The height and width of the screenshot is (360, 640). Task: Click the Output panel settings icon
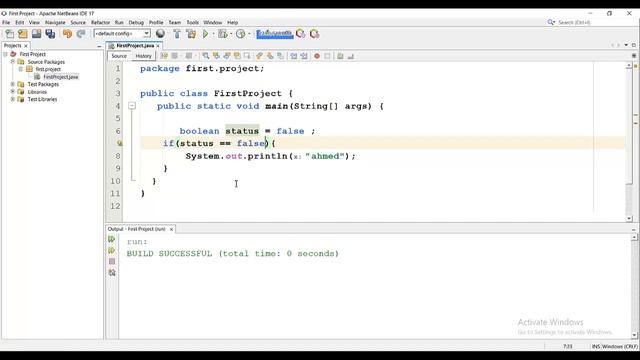112,272
